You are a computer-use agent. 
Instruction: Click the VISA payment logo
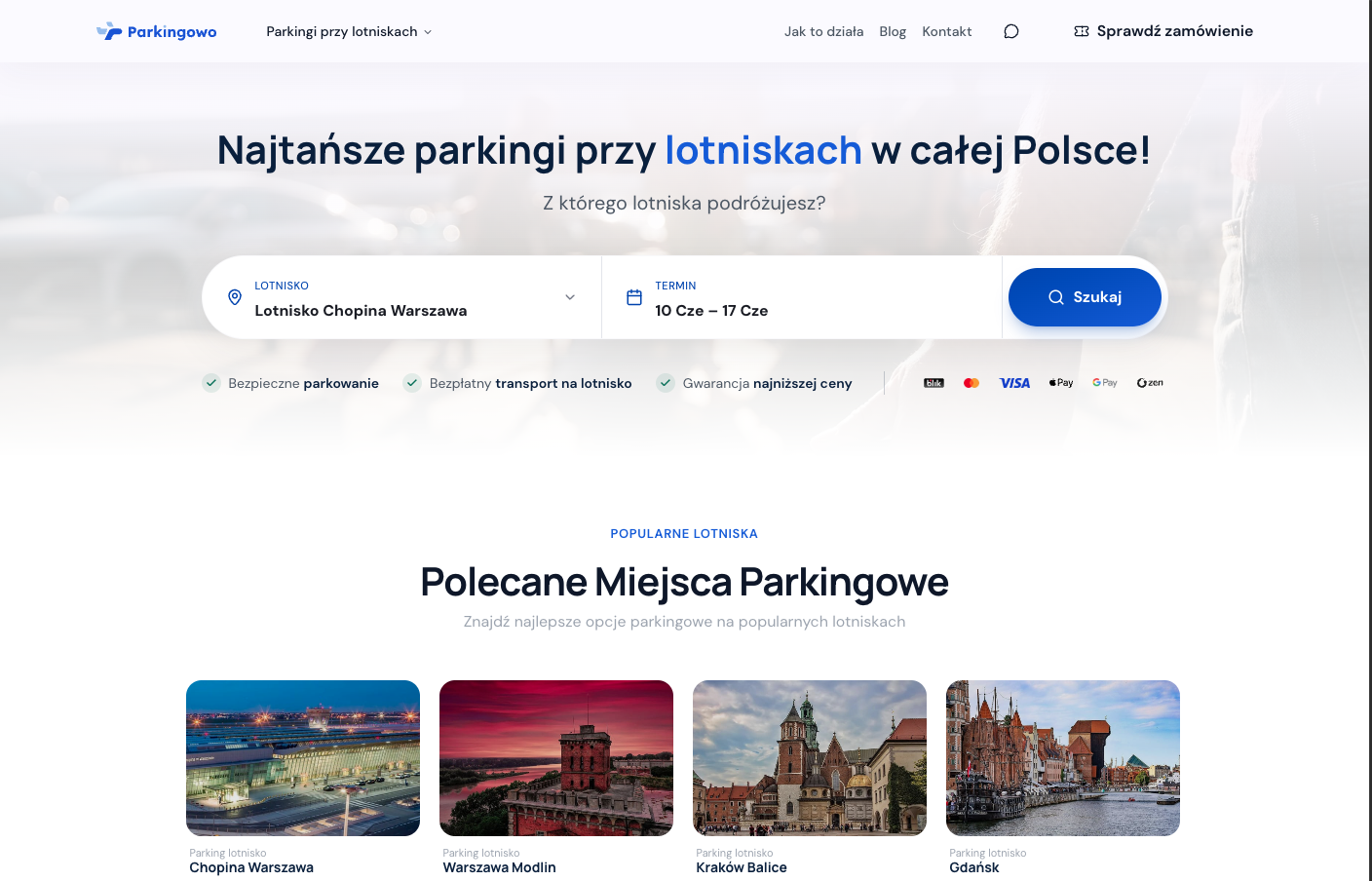[x=1014, y=383]
